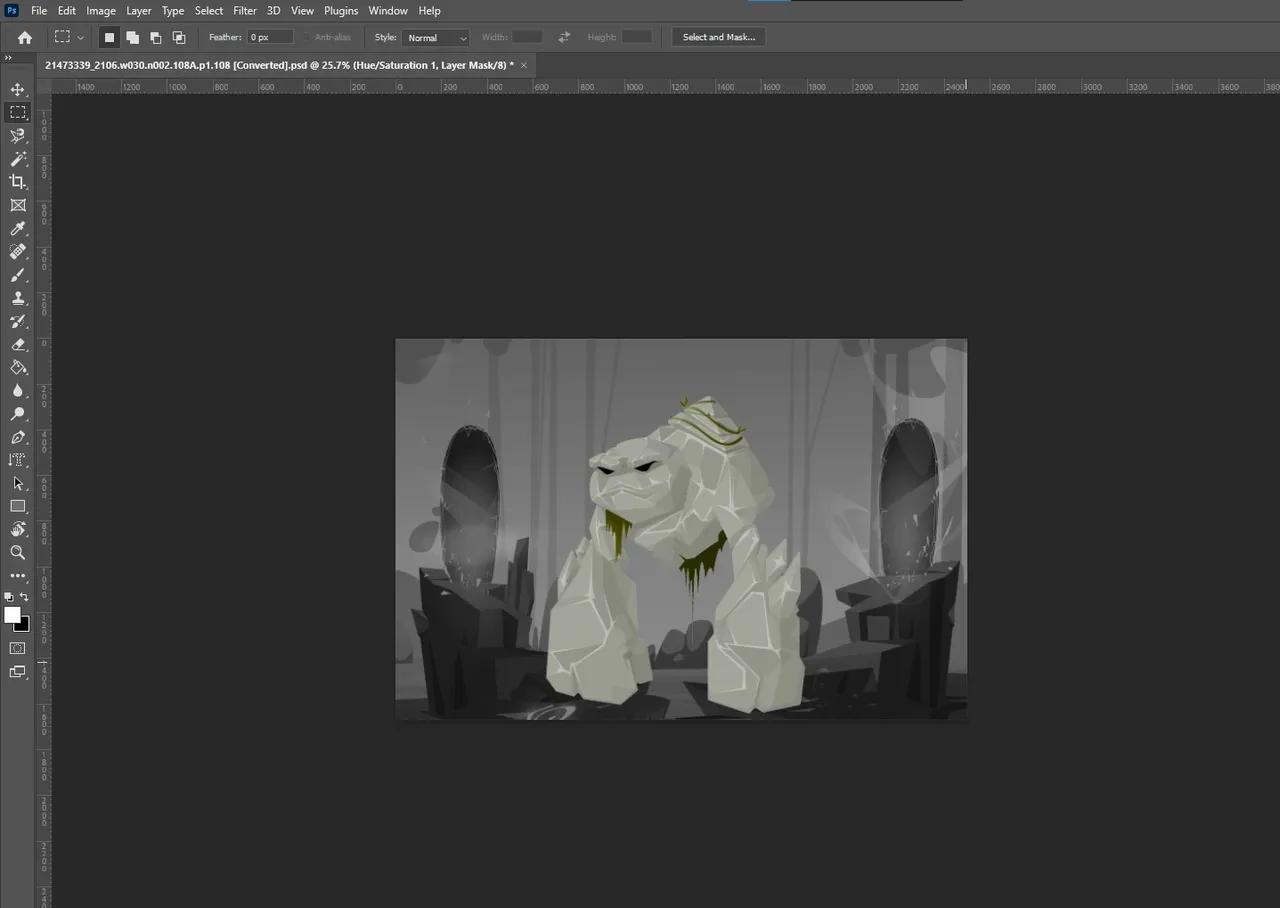Open the Window menu
This screenshot has width=1280, height=908.
pos(388,10)
